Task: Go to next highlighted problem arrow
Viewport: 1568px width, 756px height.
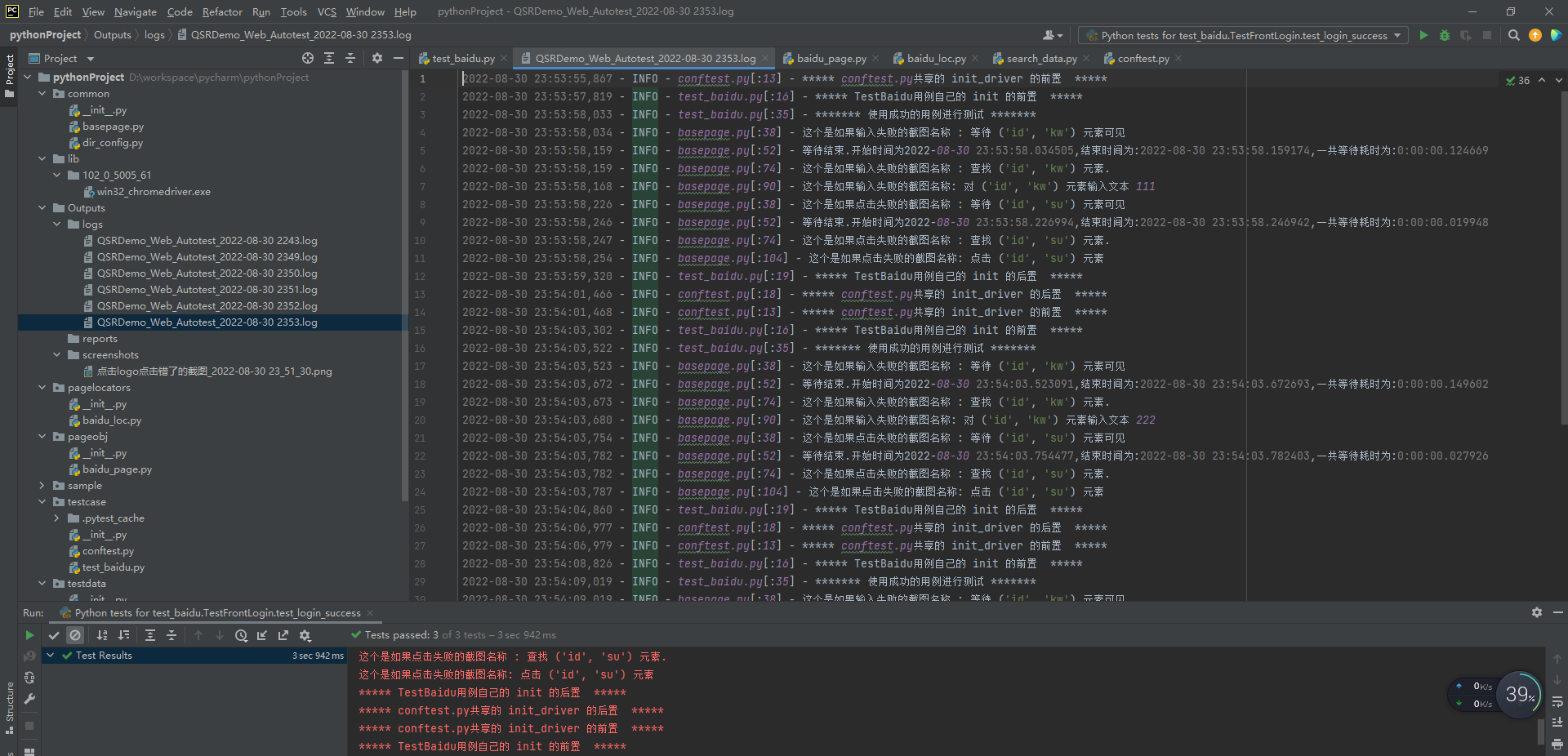Action: pyautogui.click(x=1558, y=80)
